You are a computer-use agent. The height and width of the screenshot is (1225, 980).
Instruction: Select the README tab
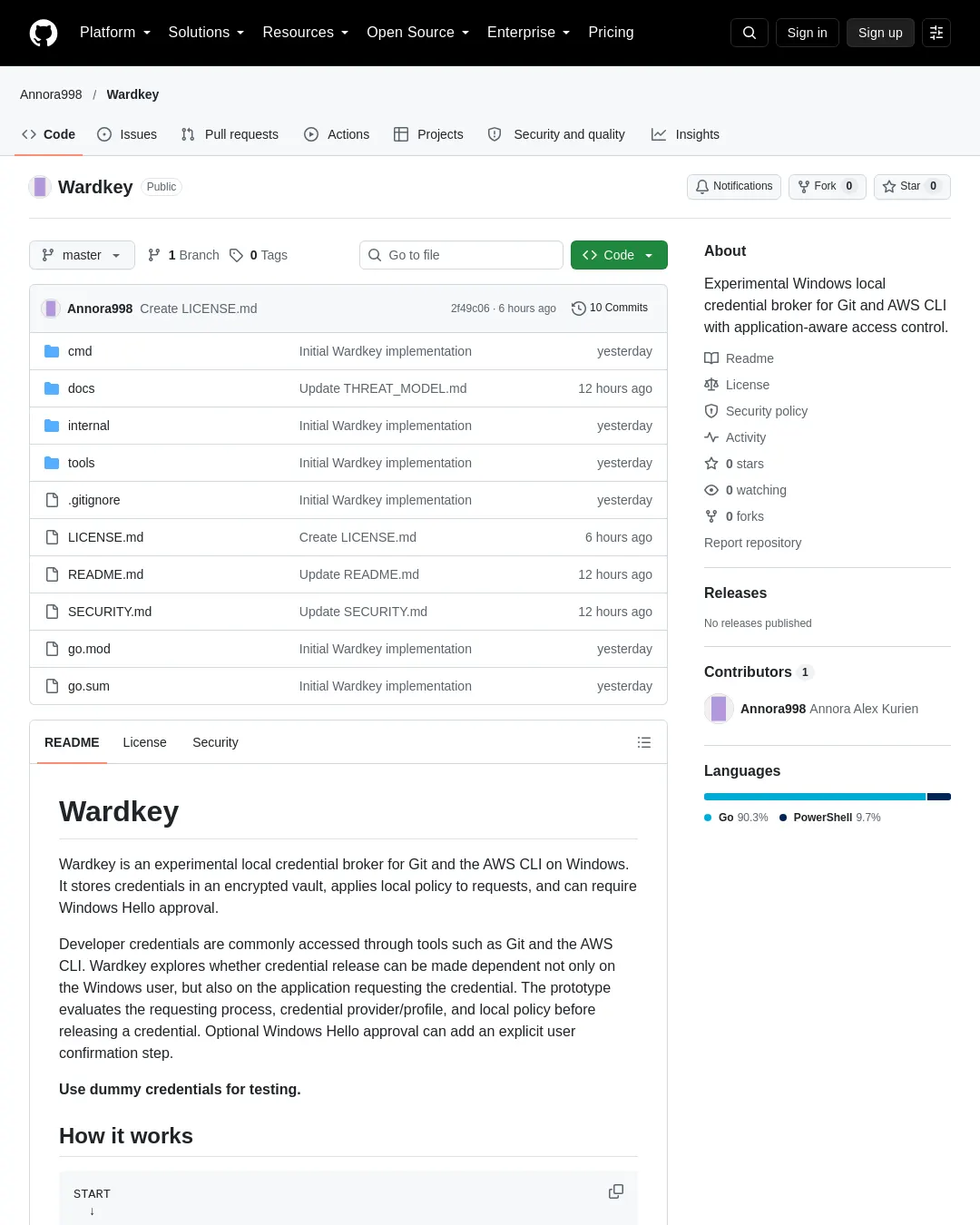pyautogui.click(x=72, y=742)
